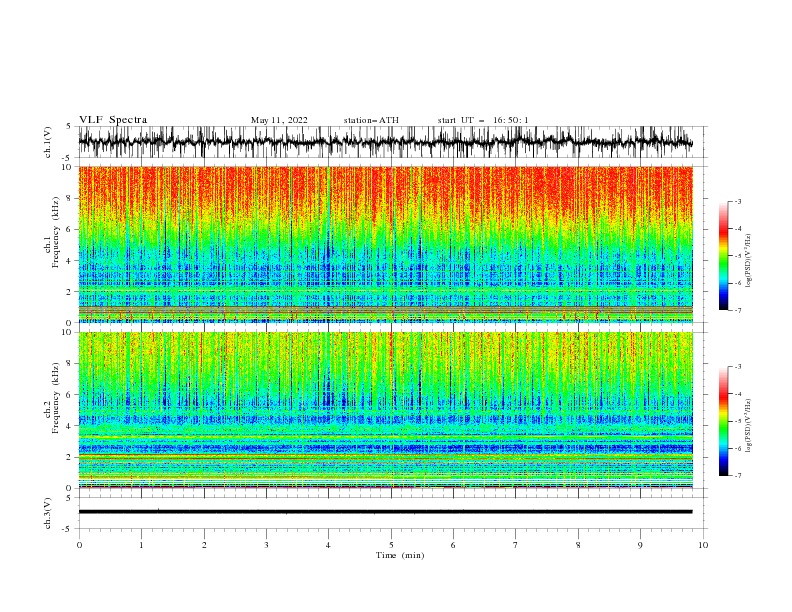Click time axis tick label "3"
This screenshot has width=792, height=612.
[x=266, y=545]
